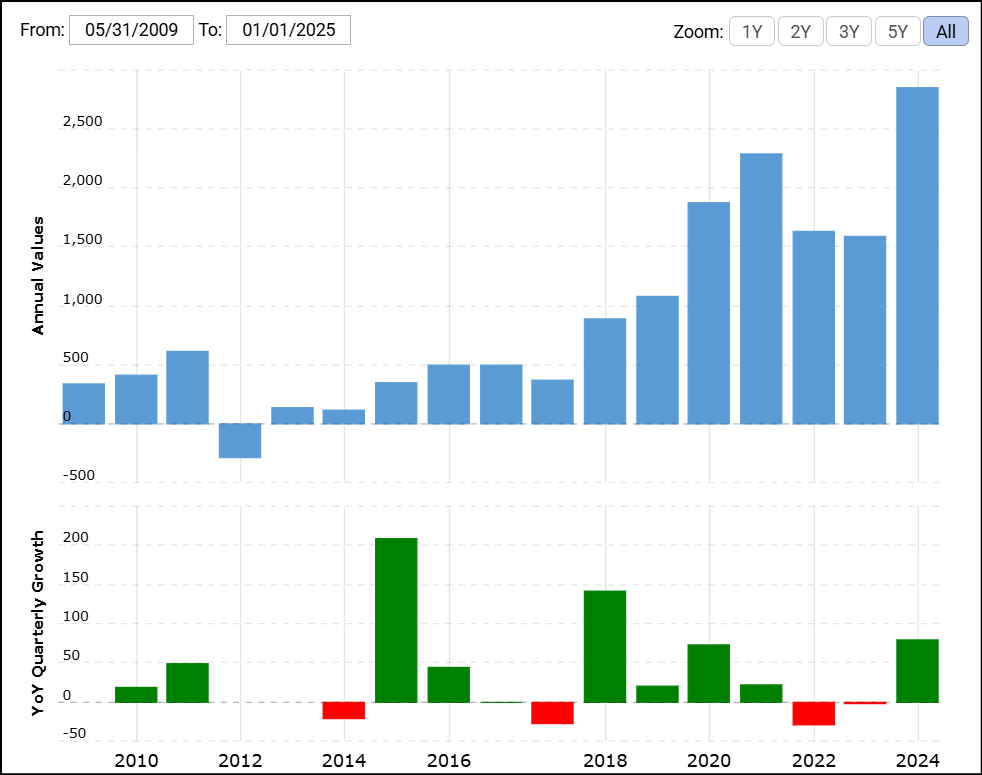Select the 5Y zoom button
Image resolution: width=982 pixels, height=775 pixels.
point(897,31)
